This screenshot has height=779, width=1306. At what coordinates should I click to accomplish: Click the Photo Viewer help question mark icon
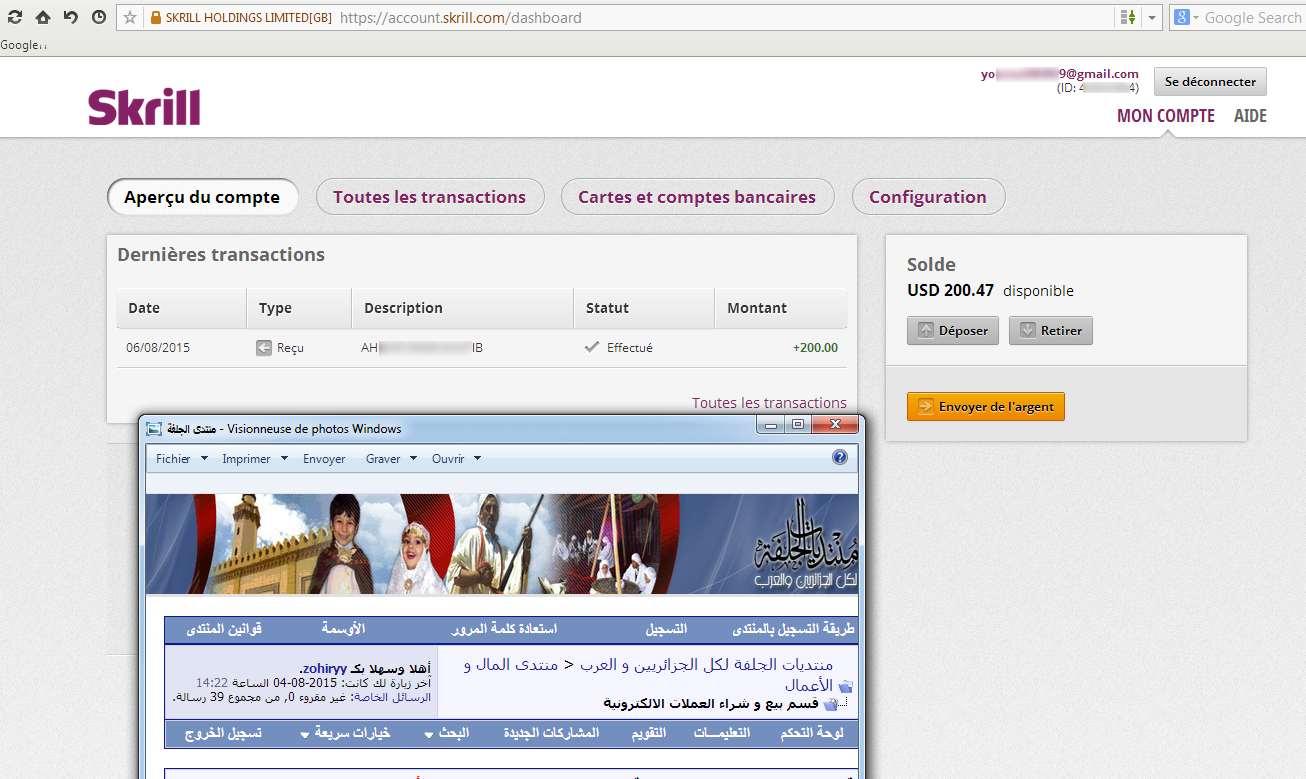(x=840, y=458)
